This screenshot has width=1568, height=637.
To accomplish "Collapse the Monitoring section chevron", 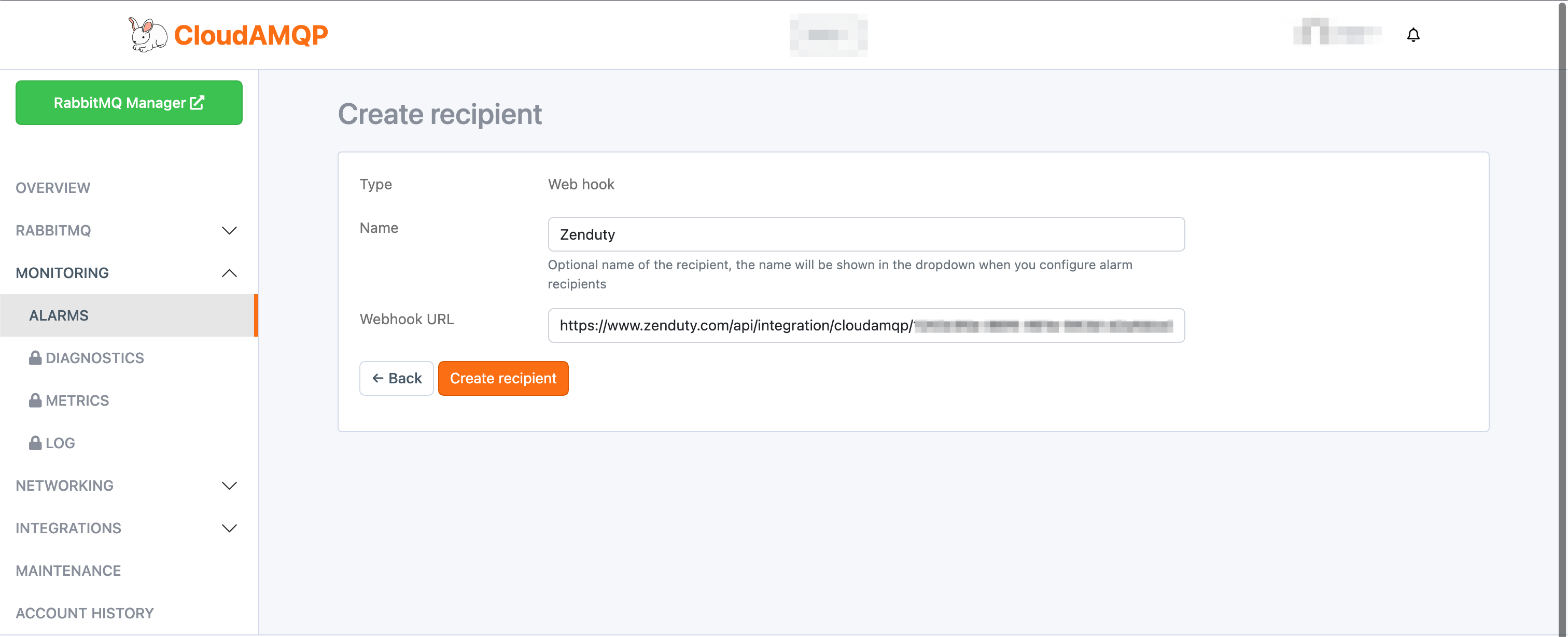I will (229, 273).
